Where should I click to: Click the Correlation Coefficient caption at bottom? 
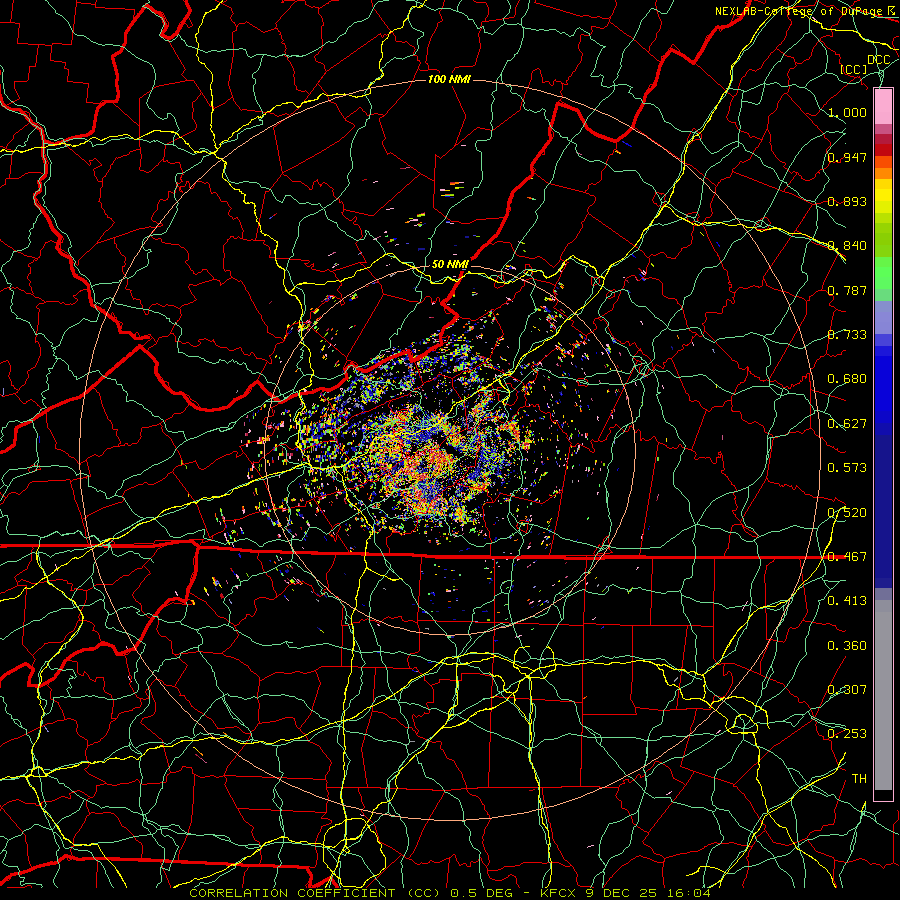pyautogui.click(x=449, y=893)
